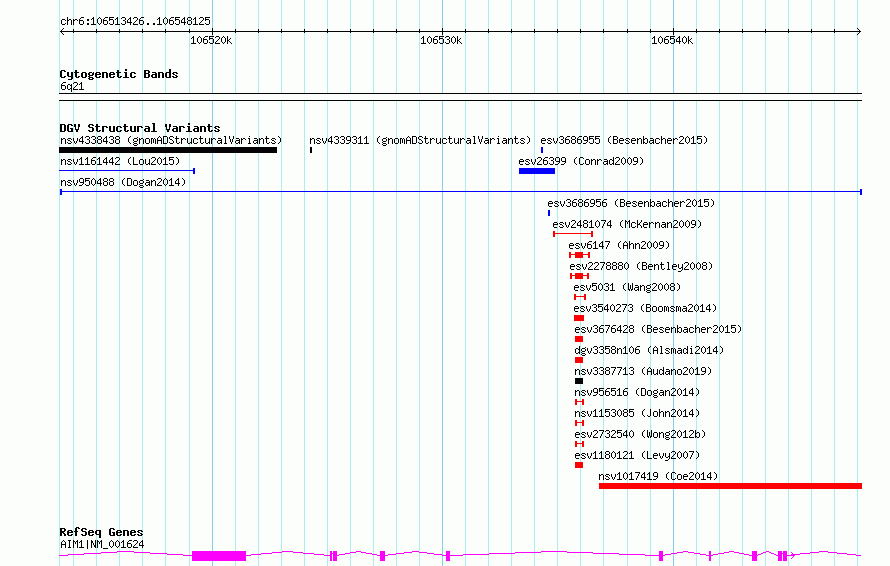890x566 pixels.
Task: Click nsv950488 (Dogan2014) label
Action: point(123,182)
